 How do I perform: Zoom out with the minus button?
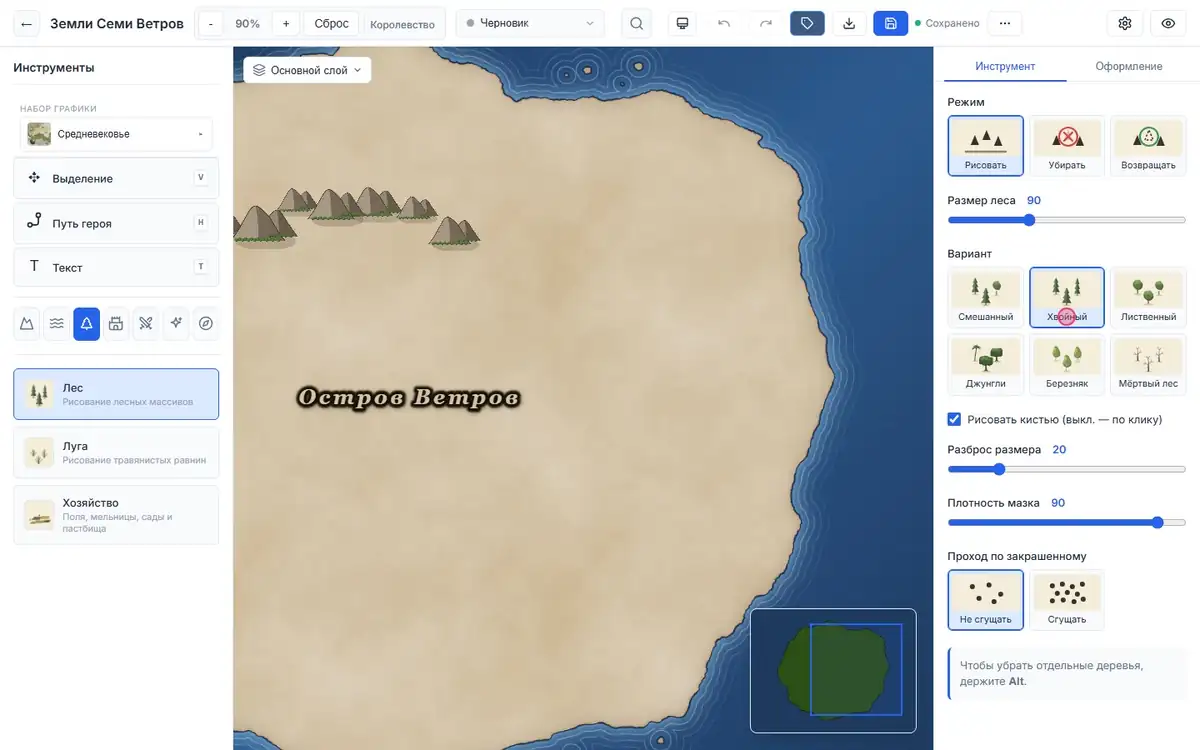coord(211,23)
